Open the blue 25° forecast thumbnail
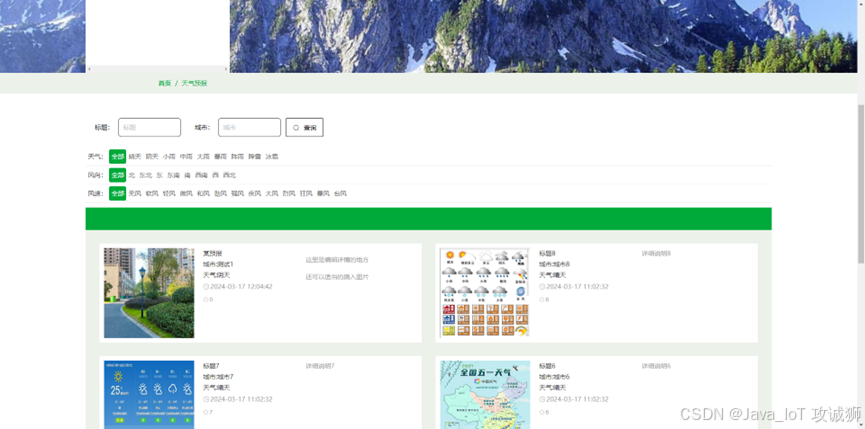The width and height of the screenshot is (865, 429). (149, 395)
